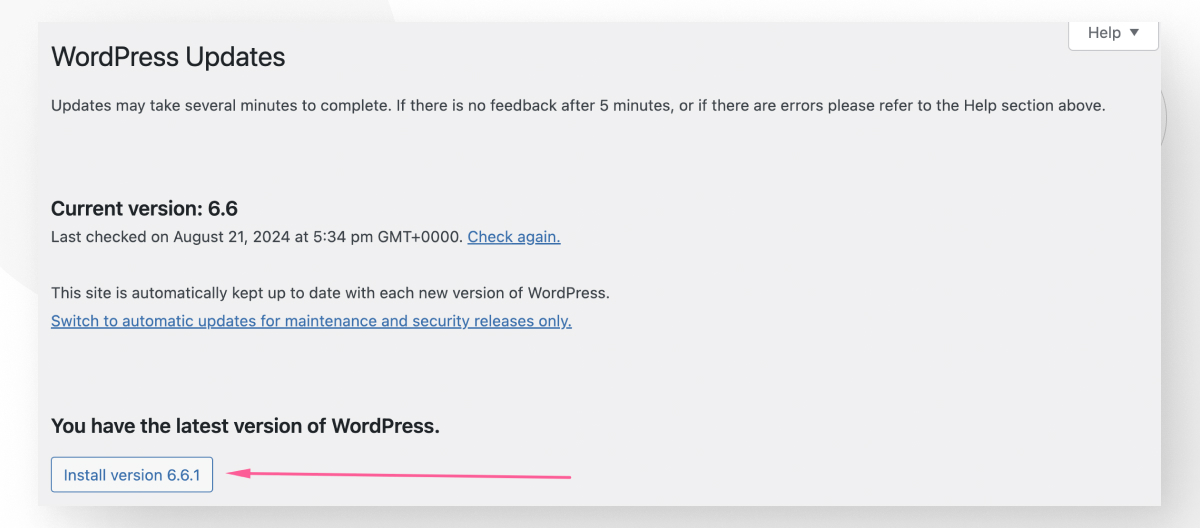This screenshot has height=528, width=1200.
Task: Click 'Last checked on' label text
Action: coord(110,237)
